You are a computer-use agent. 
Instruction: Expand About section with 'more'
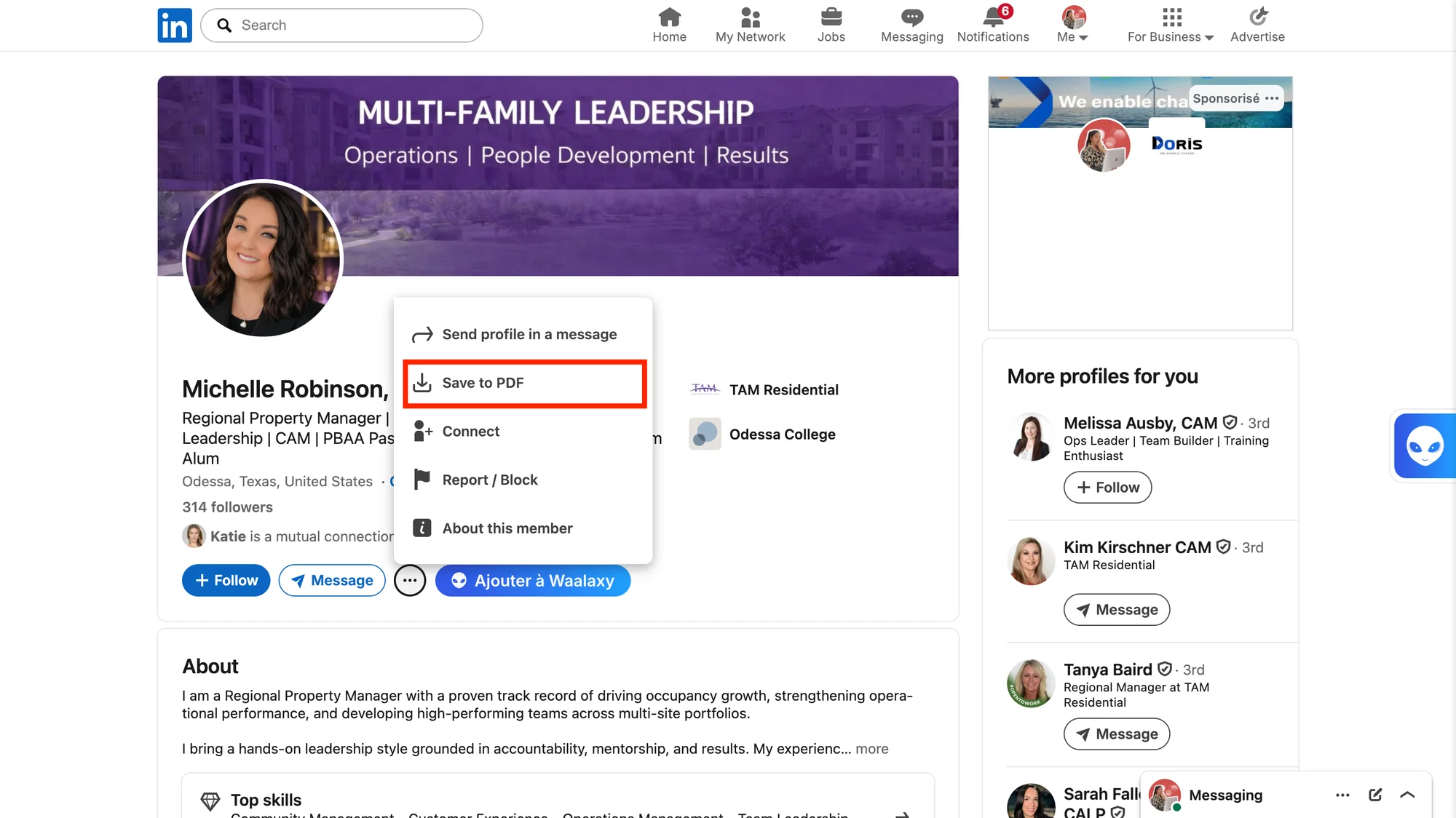(871, 749)
